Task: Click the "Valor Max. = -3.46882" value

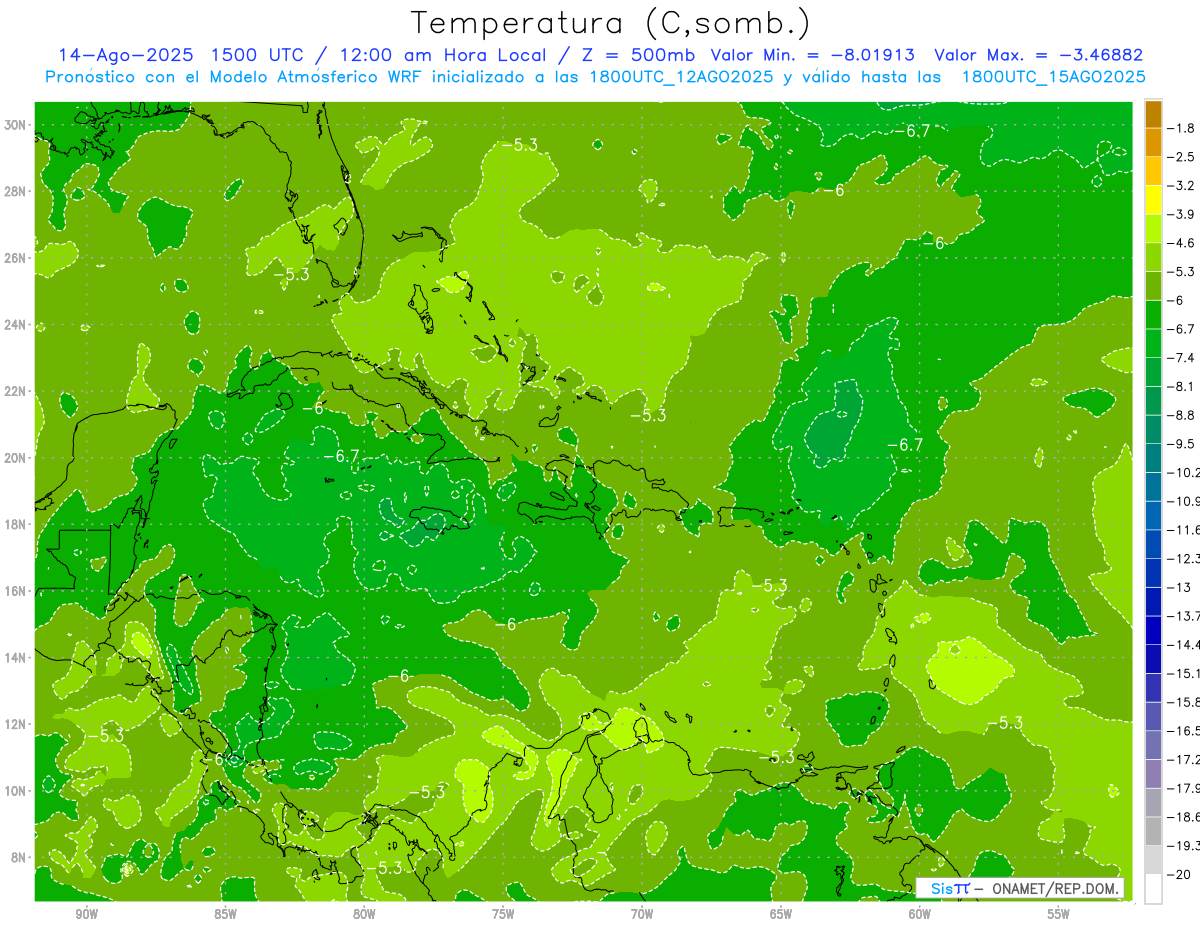Action: [x=1038, y=55]
